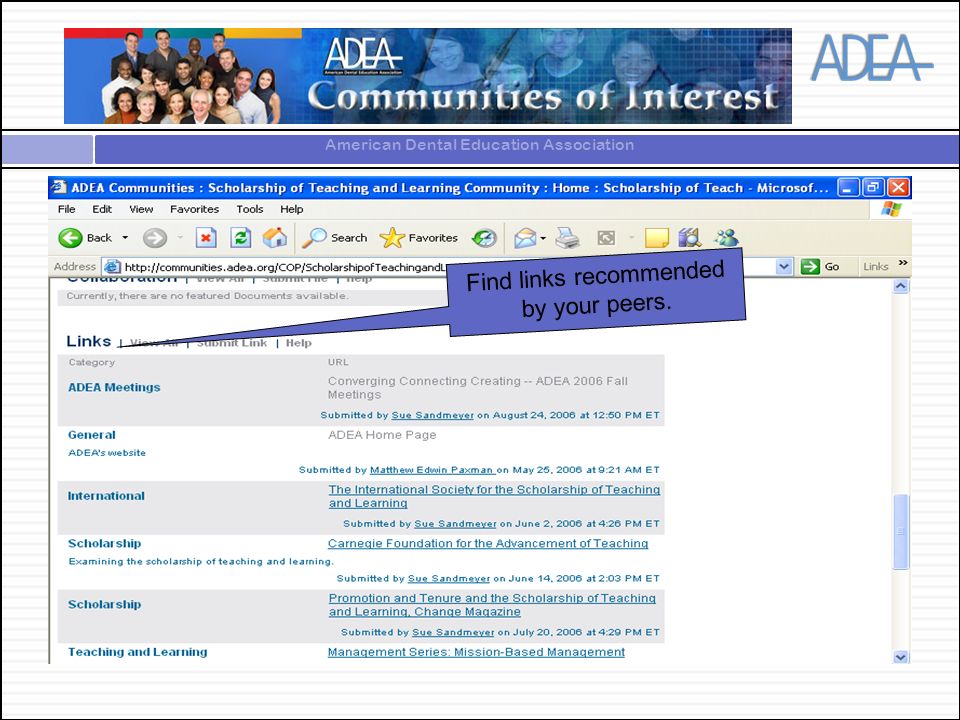960x720 pixels.
Task: Click scrollbar down arrow
Action: tap(901, 657)
